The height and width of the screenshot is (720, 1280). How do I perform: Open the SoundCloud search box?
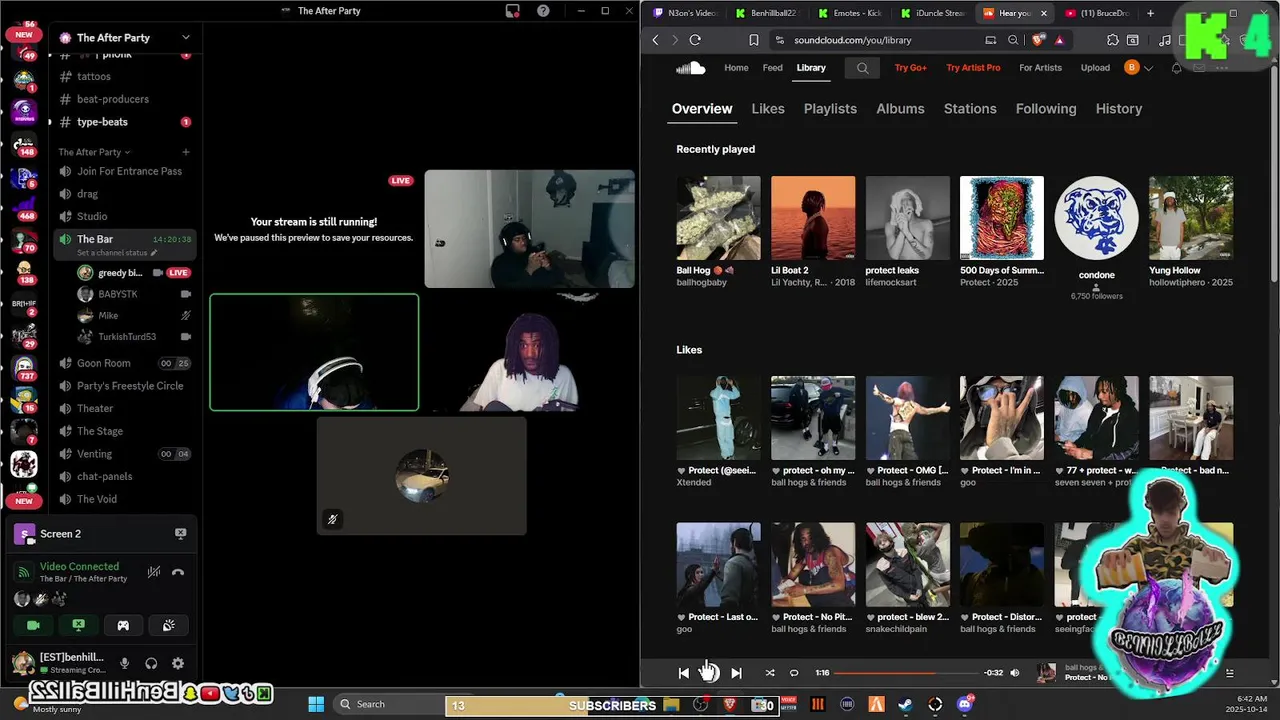(862, 68)
